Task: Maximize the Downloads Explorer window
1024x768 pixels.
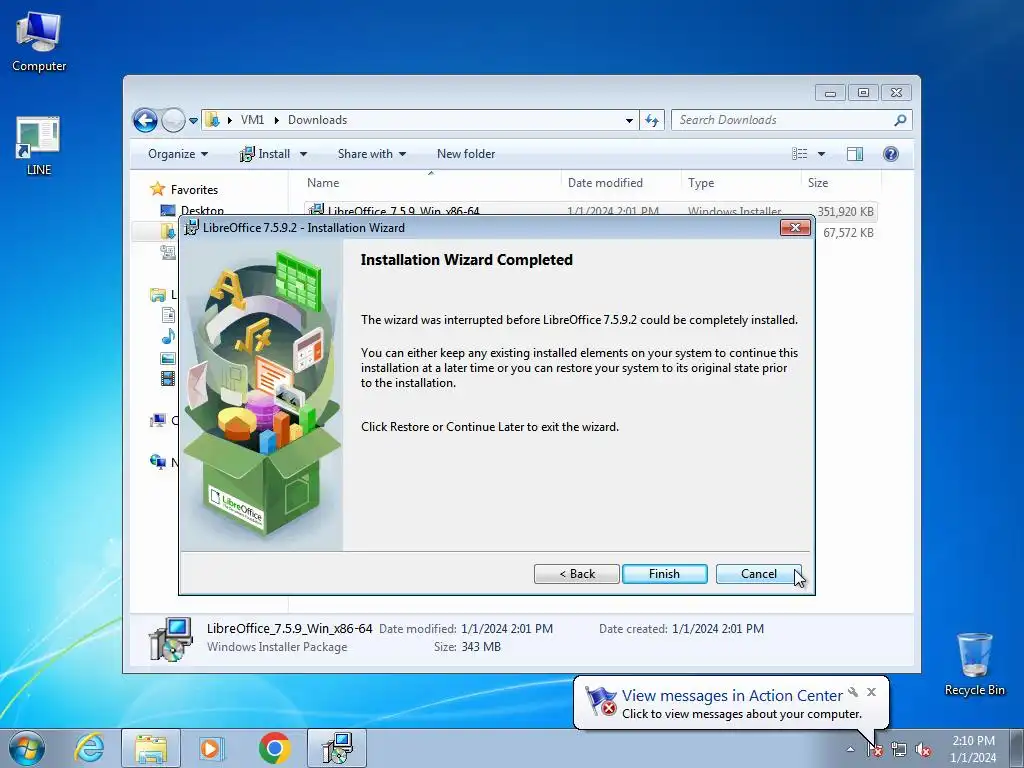Action: point(863,93)
